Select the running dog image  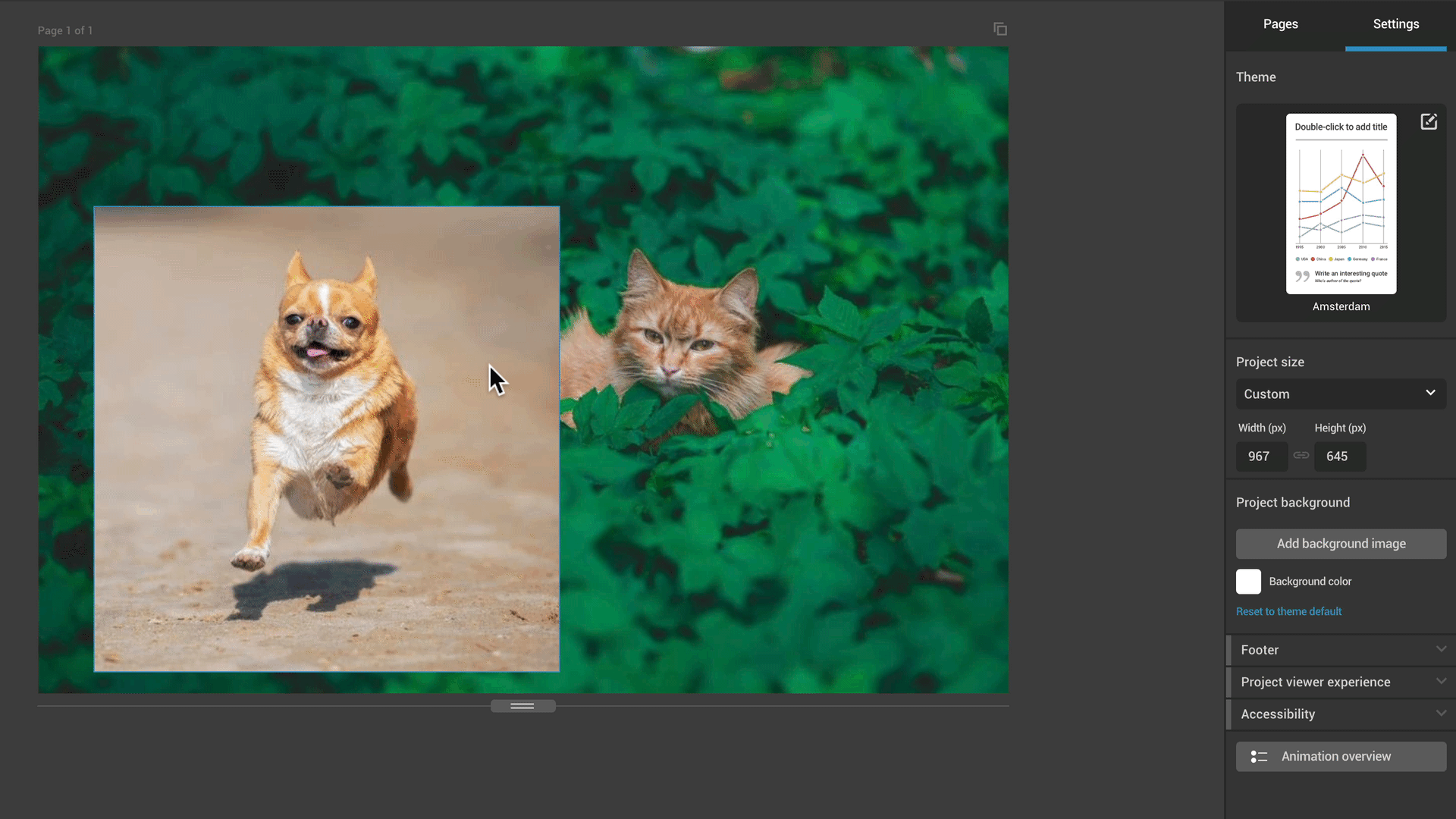[326, 440]
